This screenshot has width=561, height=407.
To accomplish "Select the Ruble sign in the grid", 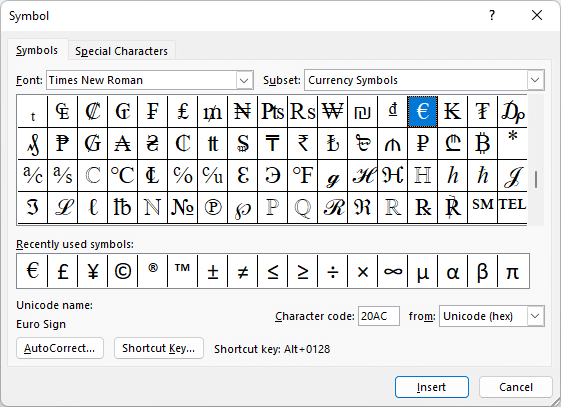I will (422, 143).
